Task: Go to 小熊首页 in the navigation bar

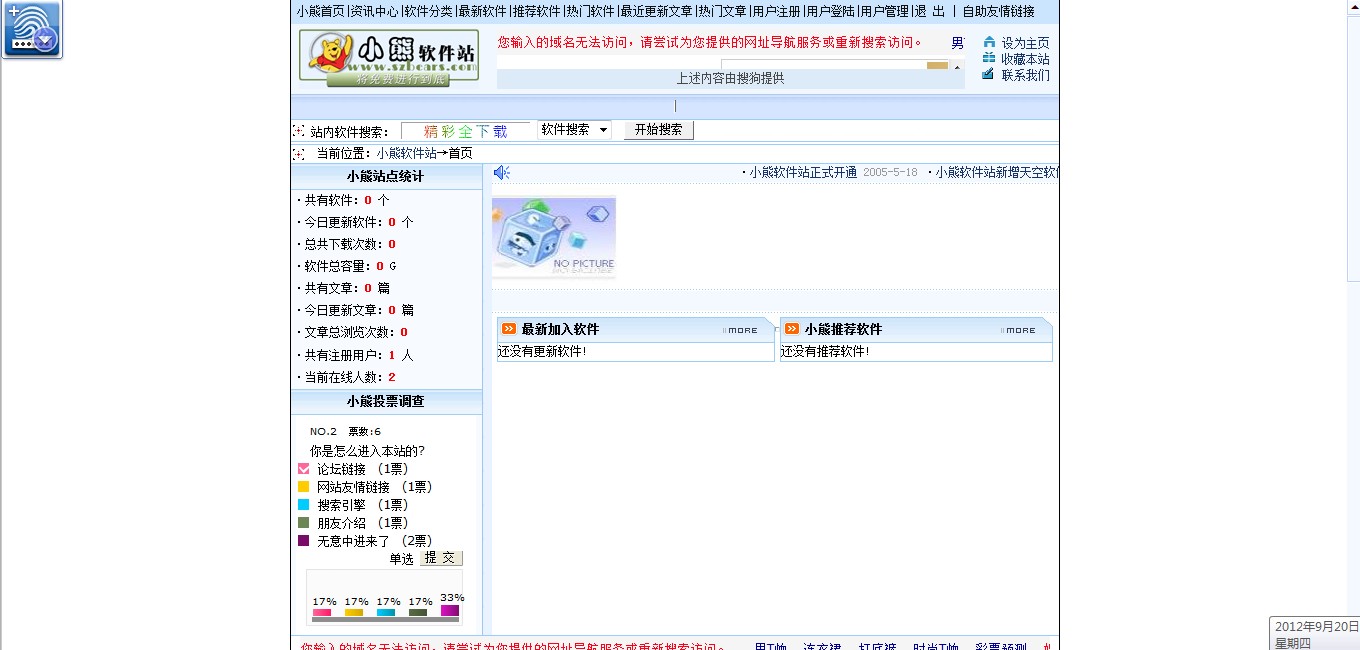Action: click(321, 11)
